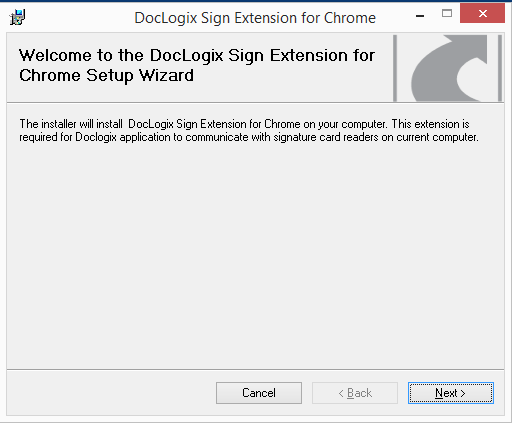The image size is (512, 423).
Task: Click the 'required for Doclogix application' text line
Action: click(x=249, y=137)
